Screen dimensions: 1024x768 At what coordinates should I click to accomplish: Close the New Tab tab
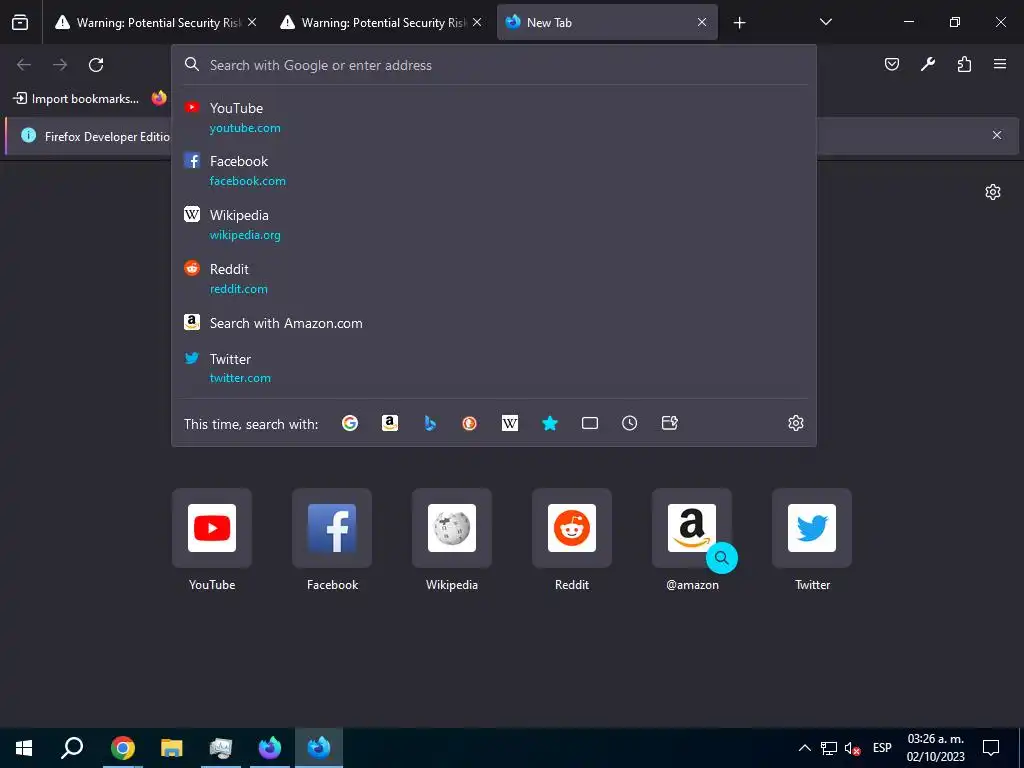click(x=702, y=22)
